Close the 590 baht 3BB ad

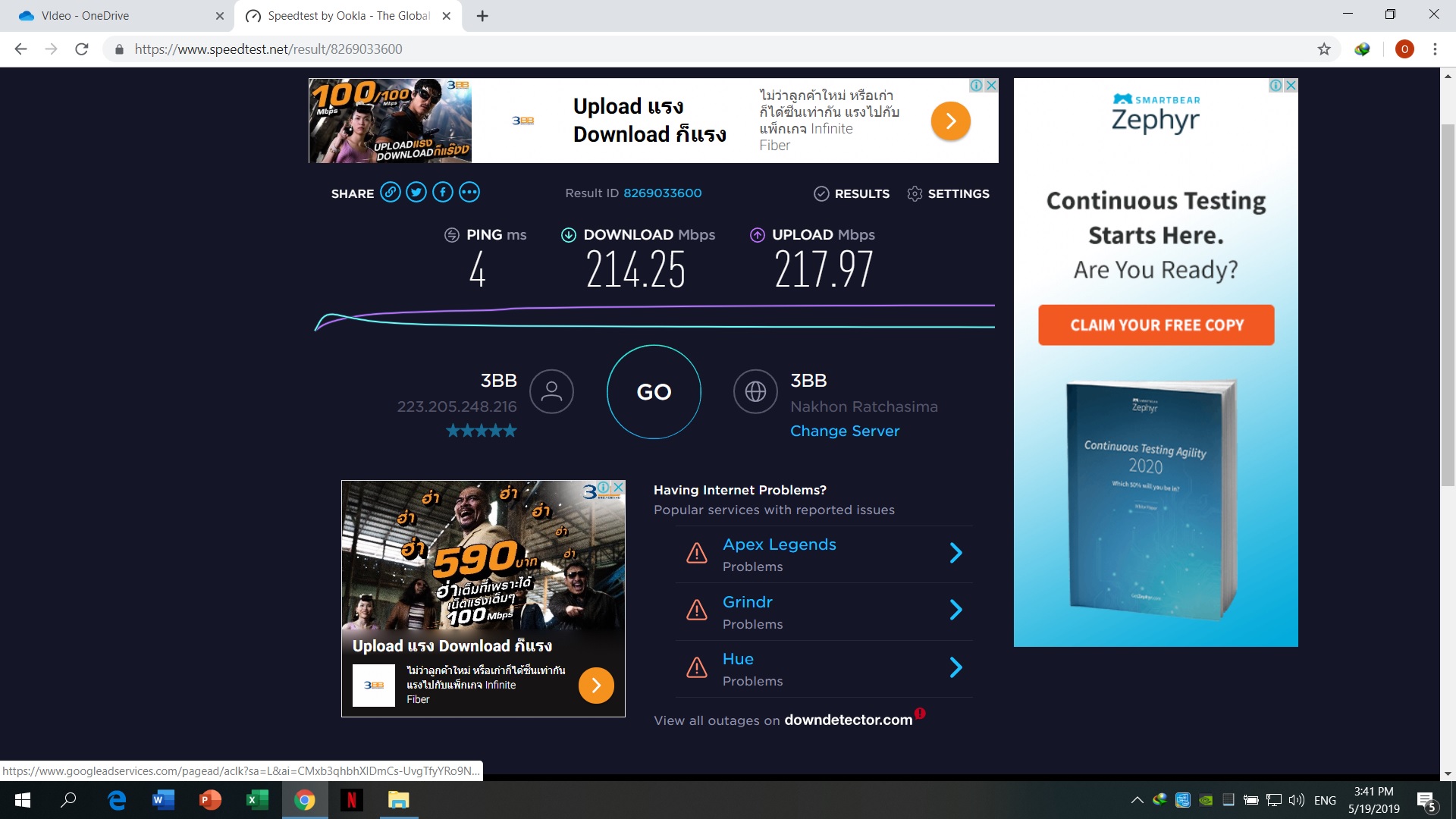[x=618, y=487]
